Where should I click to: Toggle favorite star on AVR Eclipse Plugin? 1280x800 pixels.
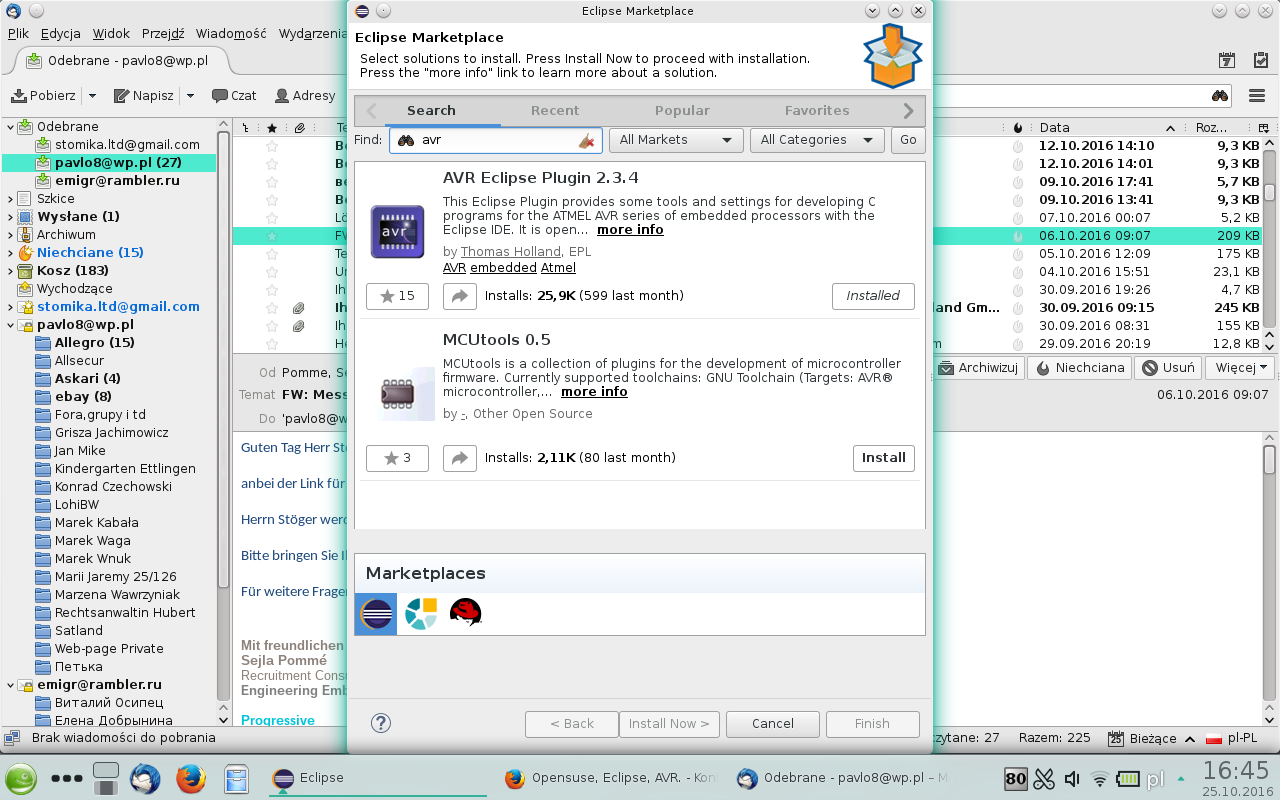pyautogui.click(x=397, y=296)
